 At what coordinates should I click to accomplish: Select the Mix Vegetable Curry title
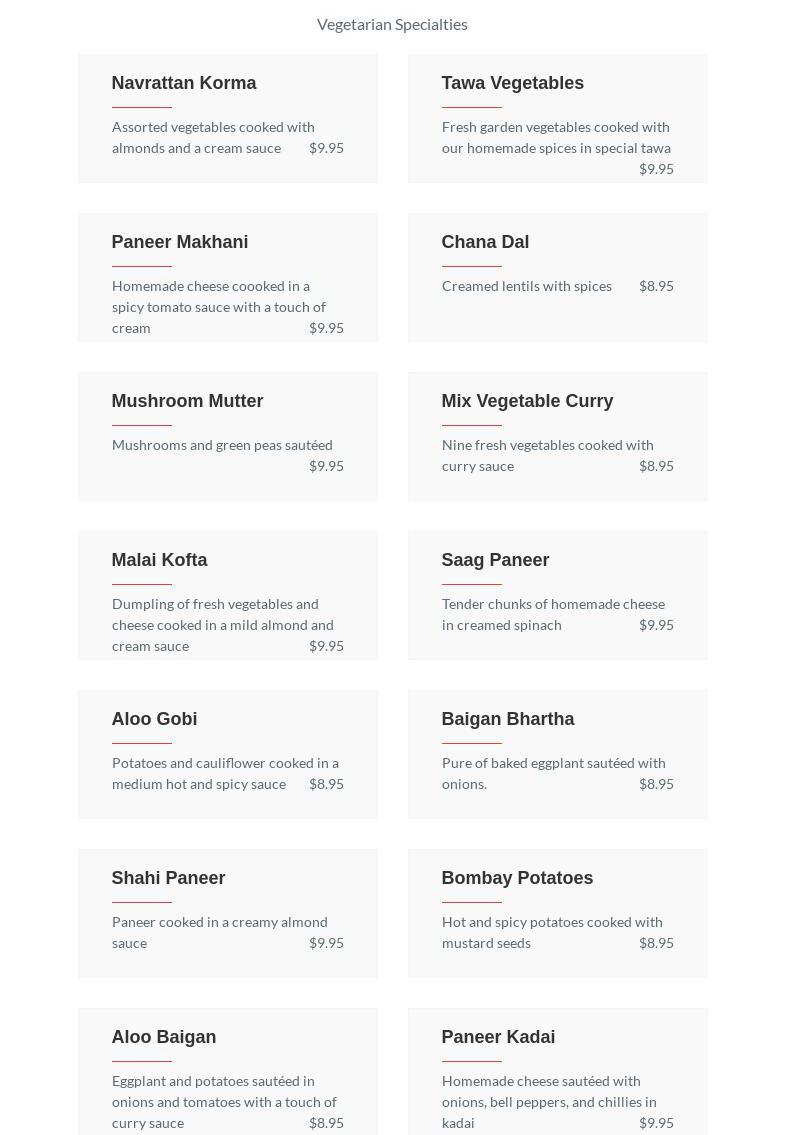(x=527, y=401)
